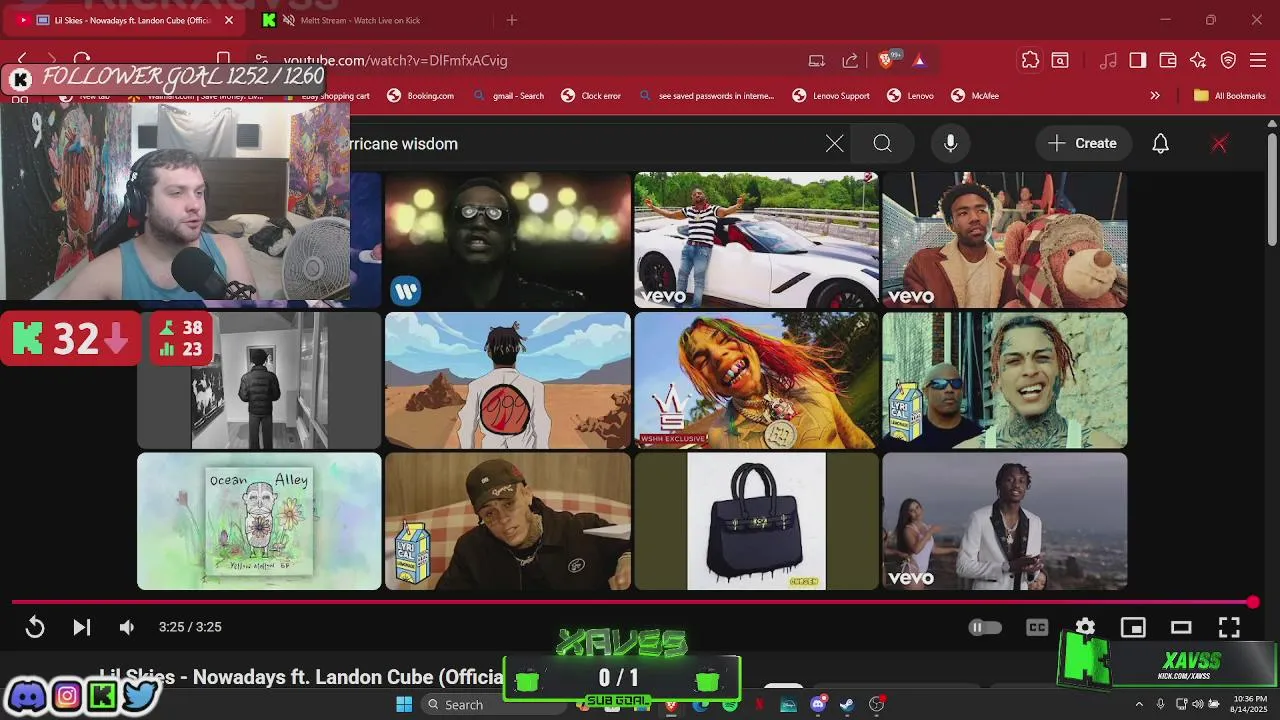Open Brave Rewards triangle icon
Screen dimensions: 1280x720
click(x=919, y=61)
